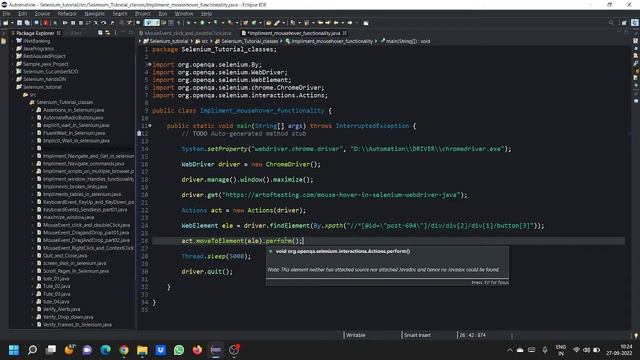Click the green Run toolbar button
This screenshot has width=640, height=360.
tap(202, 23)
